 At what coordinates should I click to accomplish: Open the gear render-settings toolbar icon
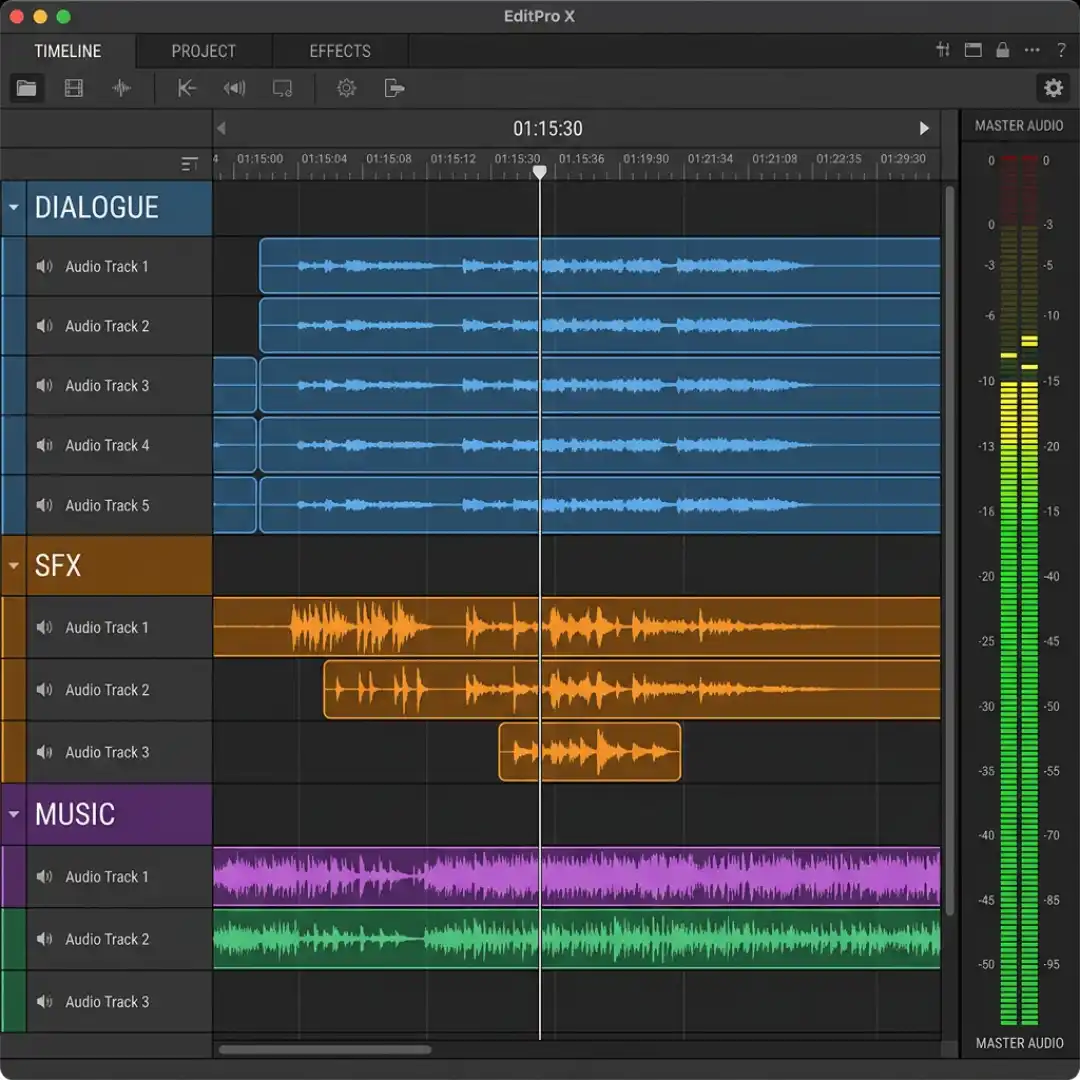(346, 88)
